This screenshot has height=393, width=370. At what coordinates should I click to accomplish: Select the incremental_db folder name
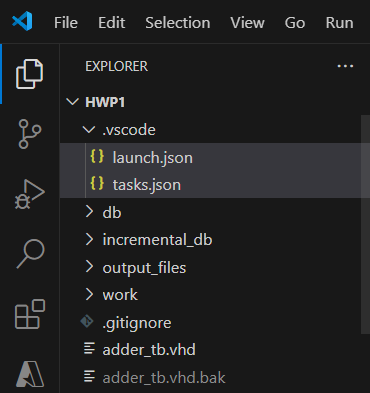[x=157, y=240]
